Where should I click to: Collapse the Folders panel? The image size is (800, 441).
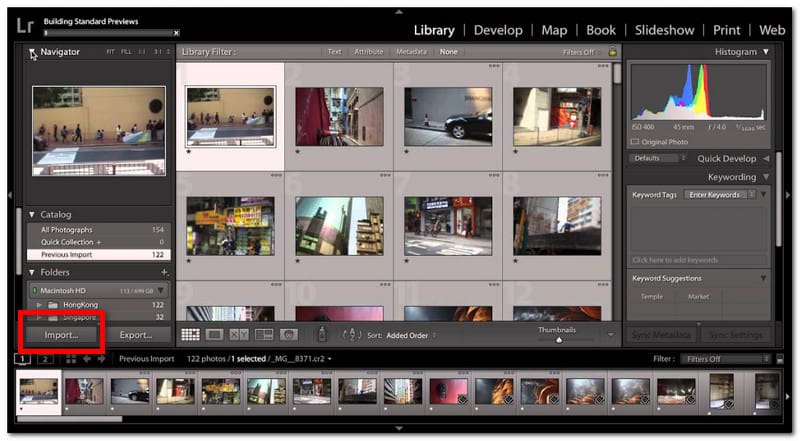32,273
